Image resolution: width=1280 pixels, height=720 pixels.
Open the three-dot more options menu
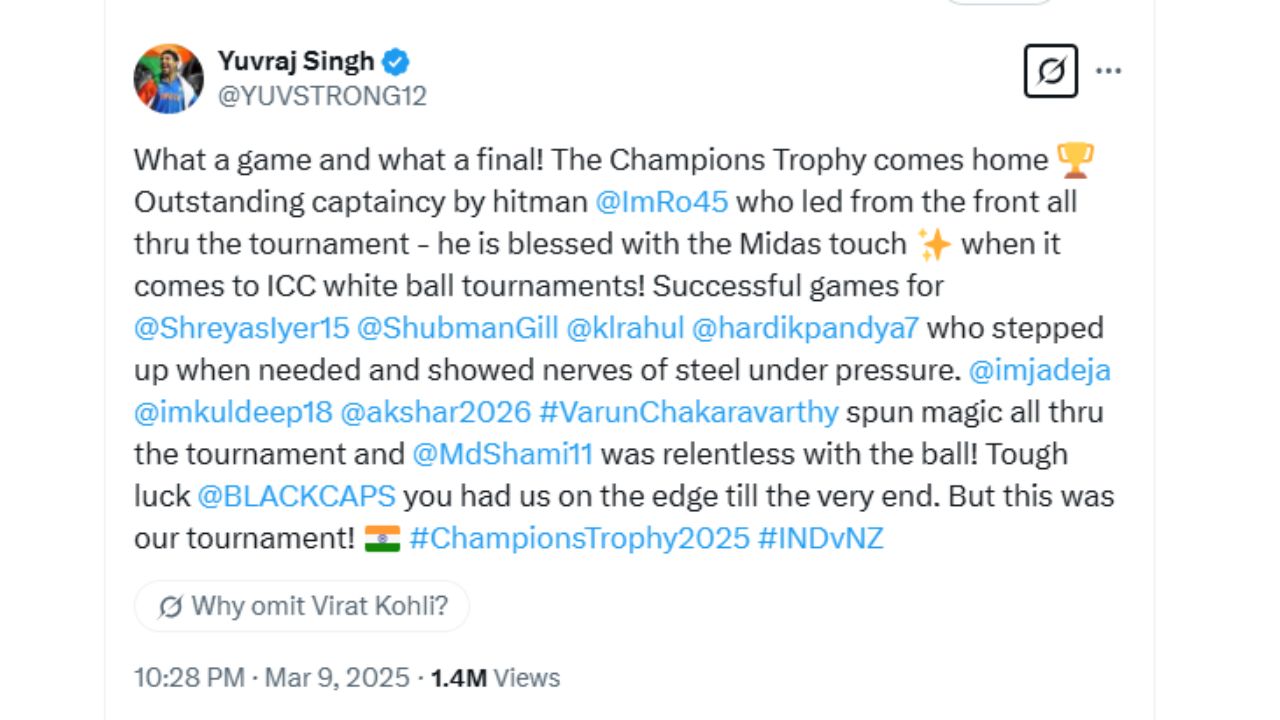tap(1108, 71)
